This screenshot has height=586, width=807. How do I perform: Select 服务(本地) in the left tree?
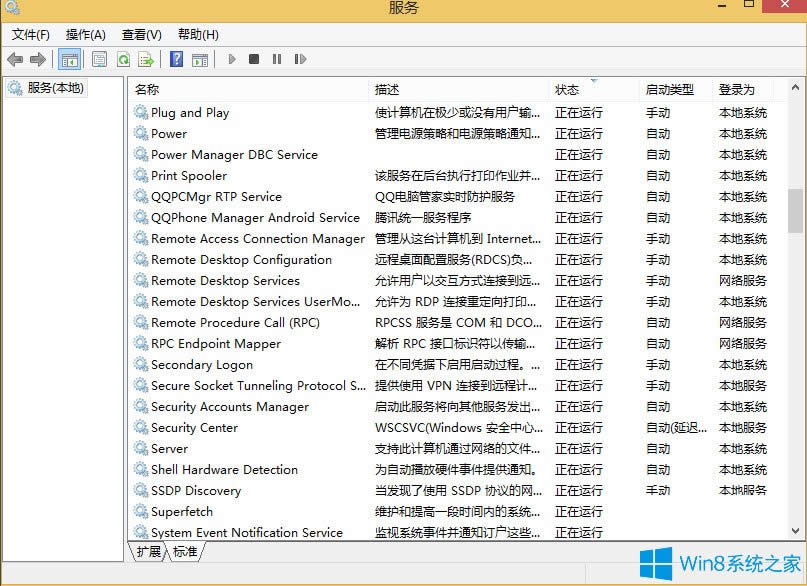click(50, 87)
